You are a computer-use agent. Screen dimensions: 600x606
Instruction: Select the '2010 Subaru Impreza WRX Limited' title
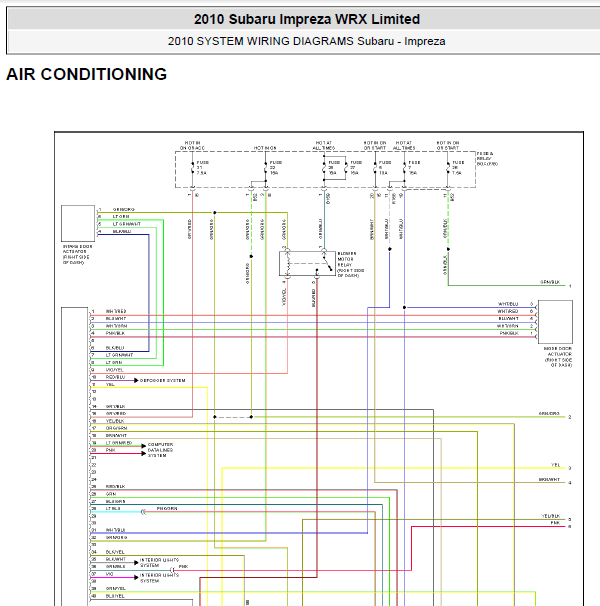[307, 19]
